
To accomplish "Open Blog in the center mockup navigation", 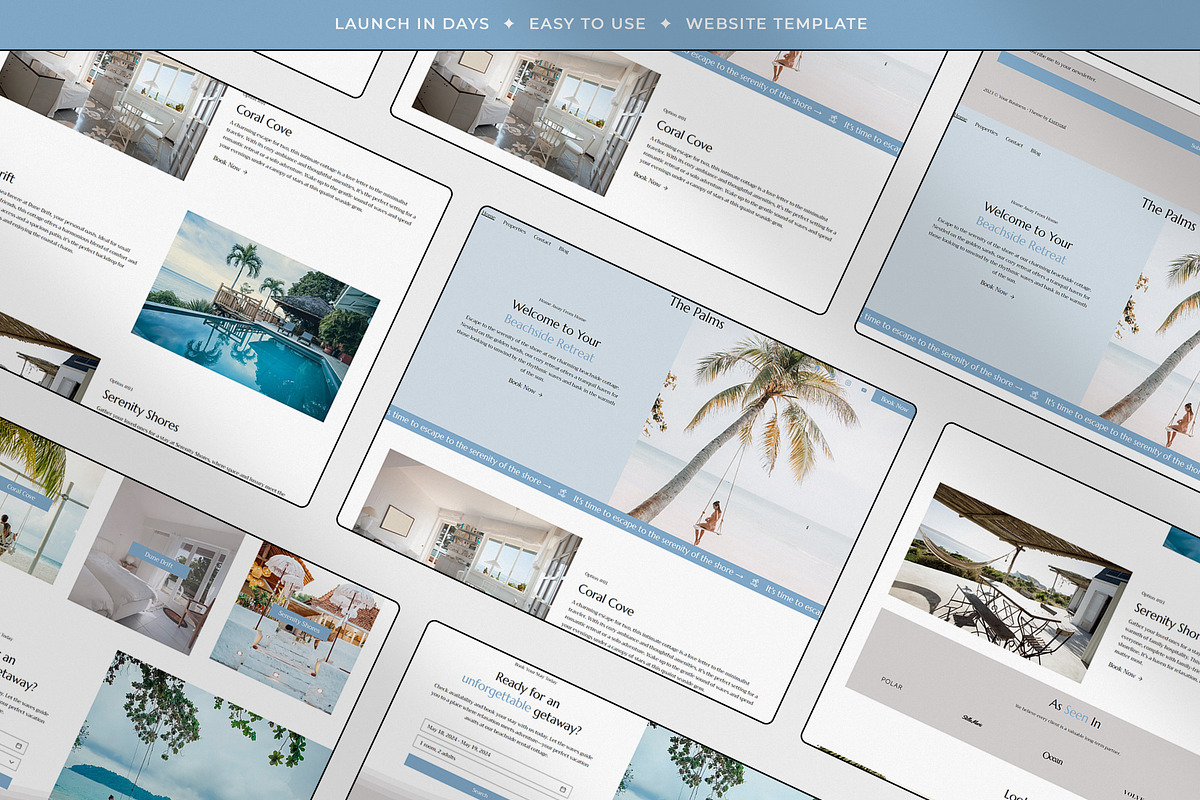I will (x=564, y=248).
